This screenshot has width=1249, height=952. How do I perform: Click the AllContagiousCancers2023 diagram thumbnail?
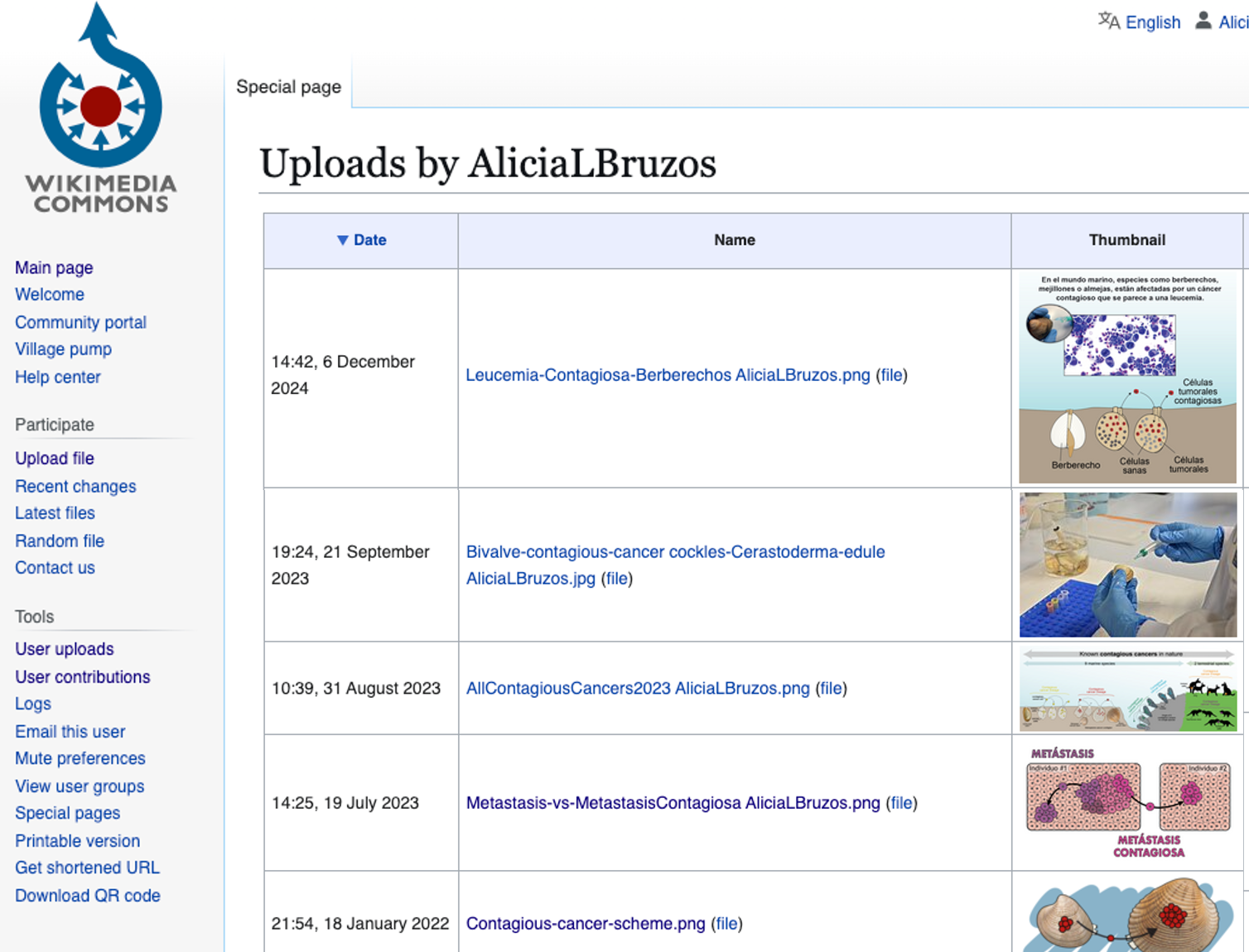1128,689
